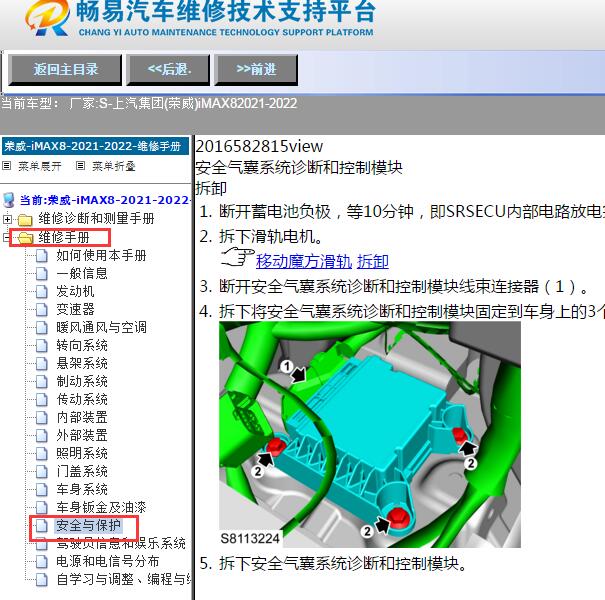Click the page icon beside 外部装置
Viewport: 605px width, 600px height.
pos(42,436)
